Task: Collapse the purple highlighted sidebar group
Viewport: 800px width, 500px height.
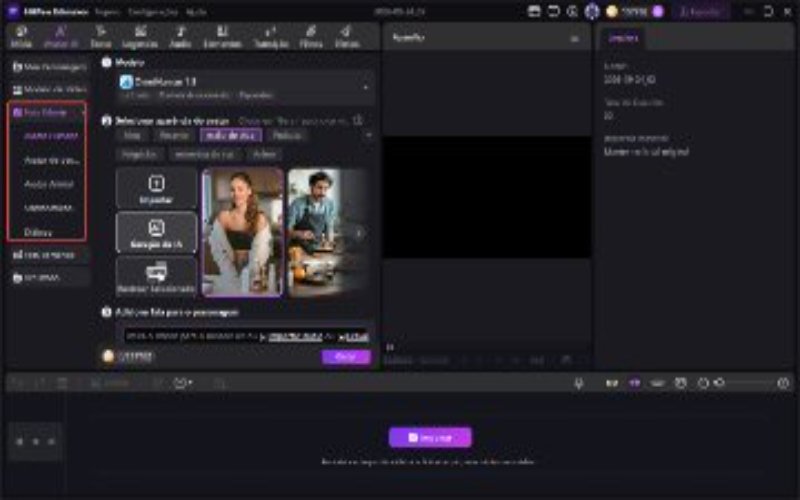Action: pos(48,112)
